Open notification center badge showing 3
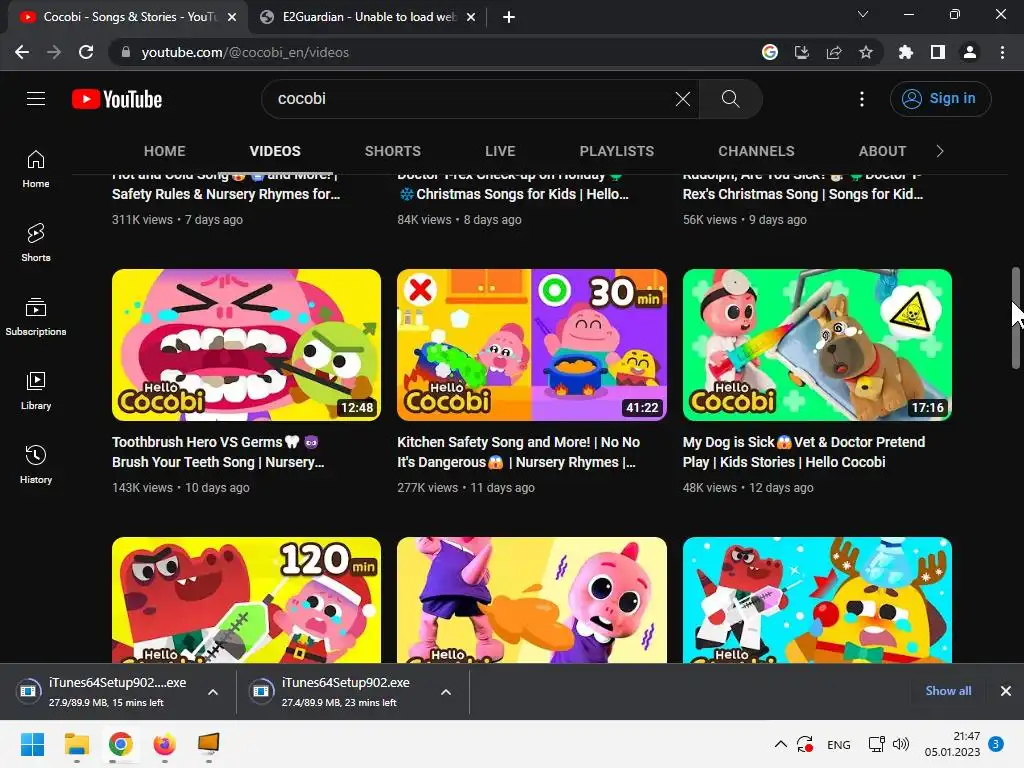The width and height of the screenshot is (1024, 768). pos(996,744)
